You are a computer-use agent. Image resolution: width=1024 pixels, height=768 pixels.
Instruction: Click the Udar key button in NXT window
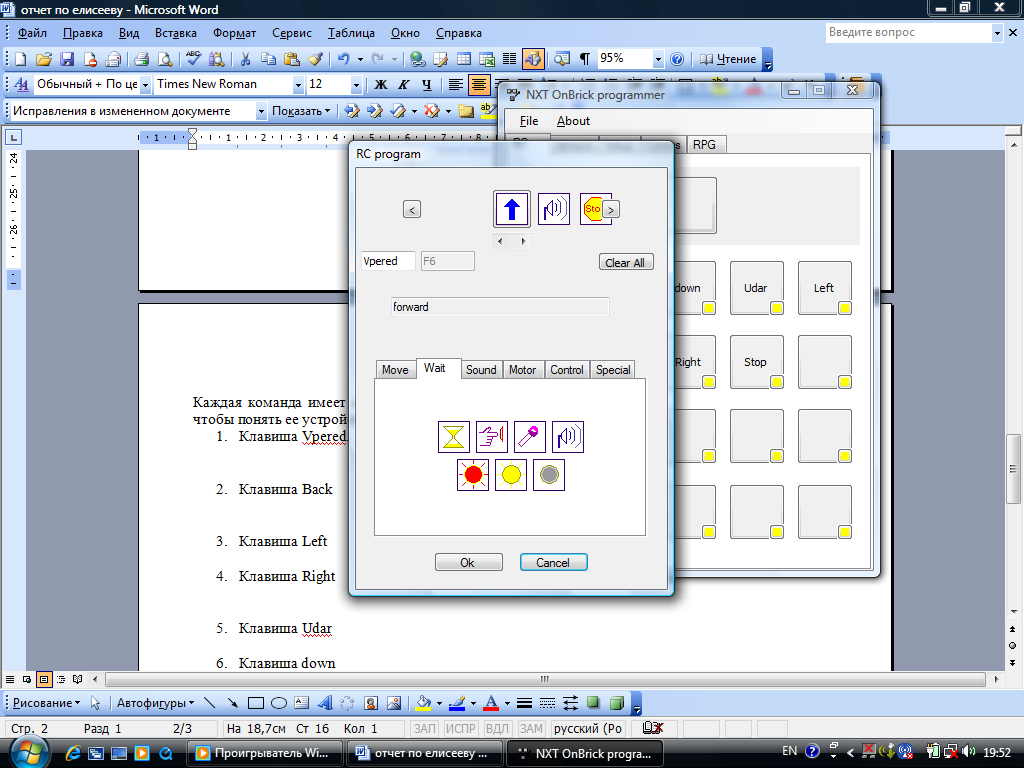coord(757,288)
